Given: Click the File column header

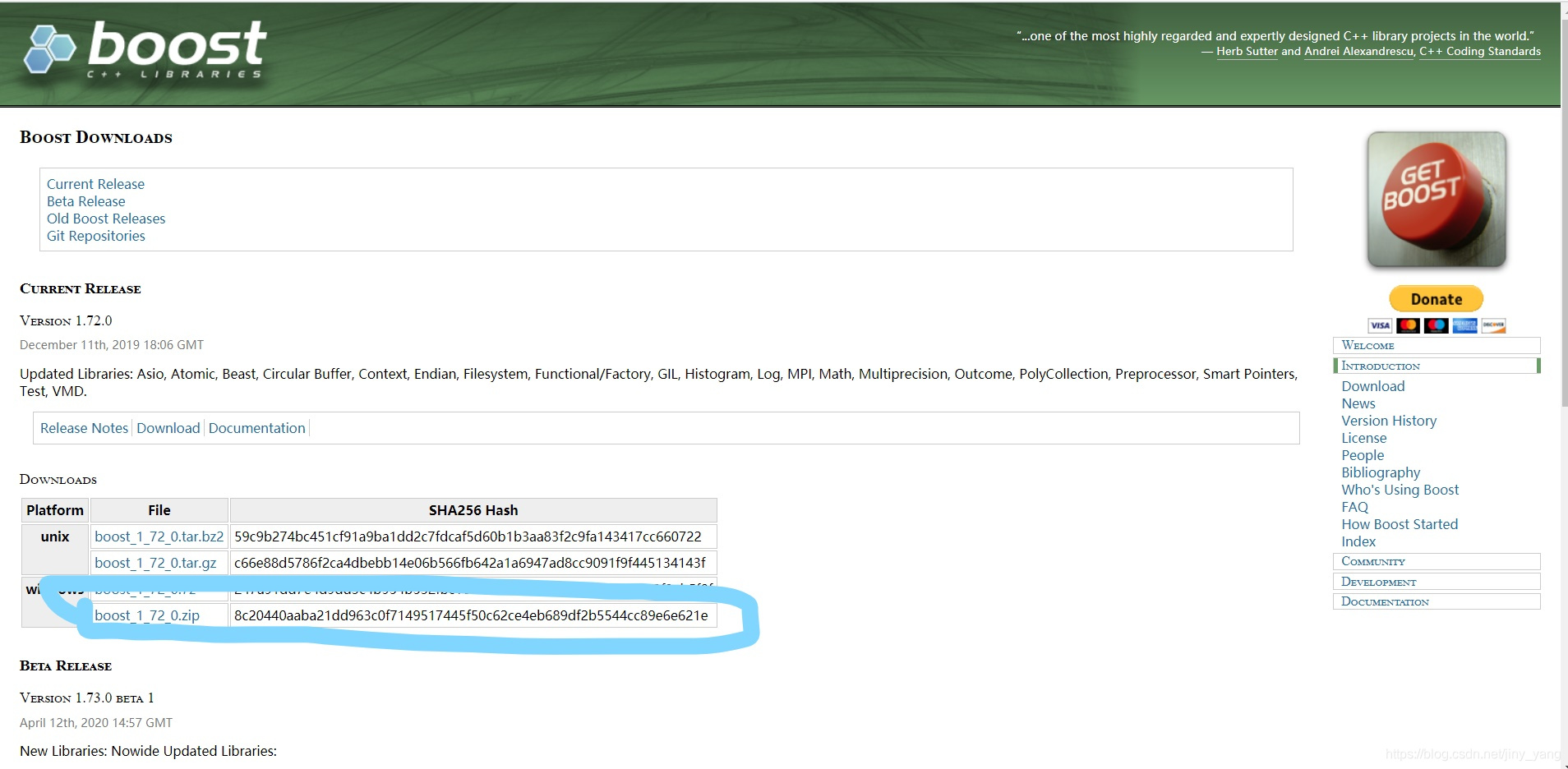Looking at the screenshot, I should click(159, 510).
